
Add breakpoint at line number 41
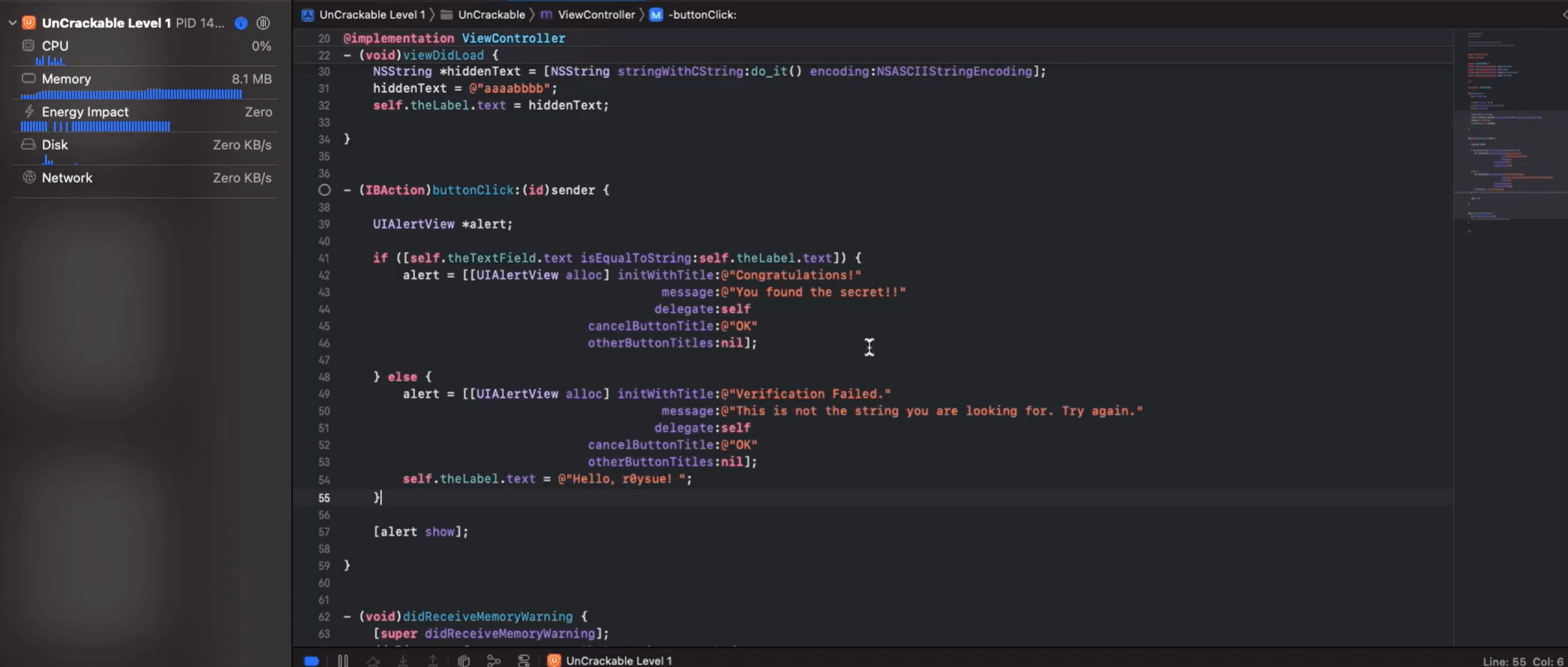pos(323,258)
